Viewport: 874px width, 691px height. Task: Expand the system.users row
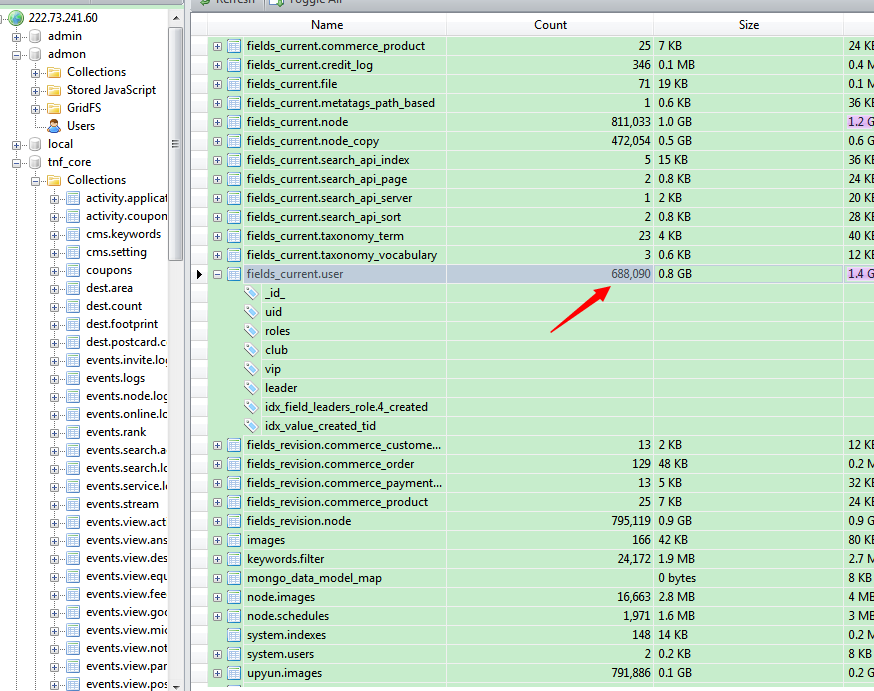pyautogui.click(x=217, y=654)
